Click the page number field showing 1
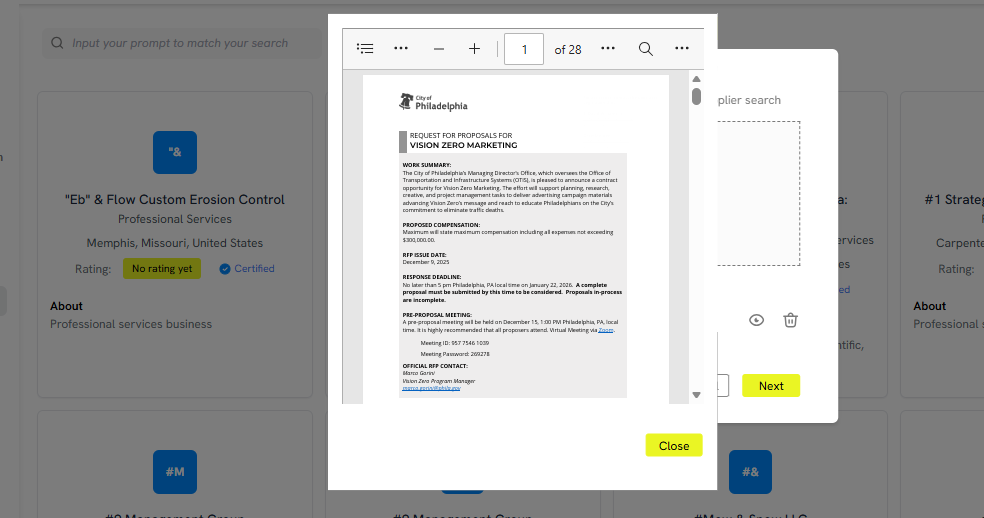The width and height of the screenshot is (984, 518). pyautogui.click(x=524, y=49)
